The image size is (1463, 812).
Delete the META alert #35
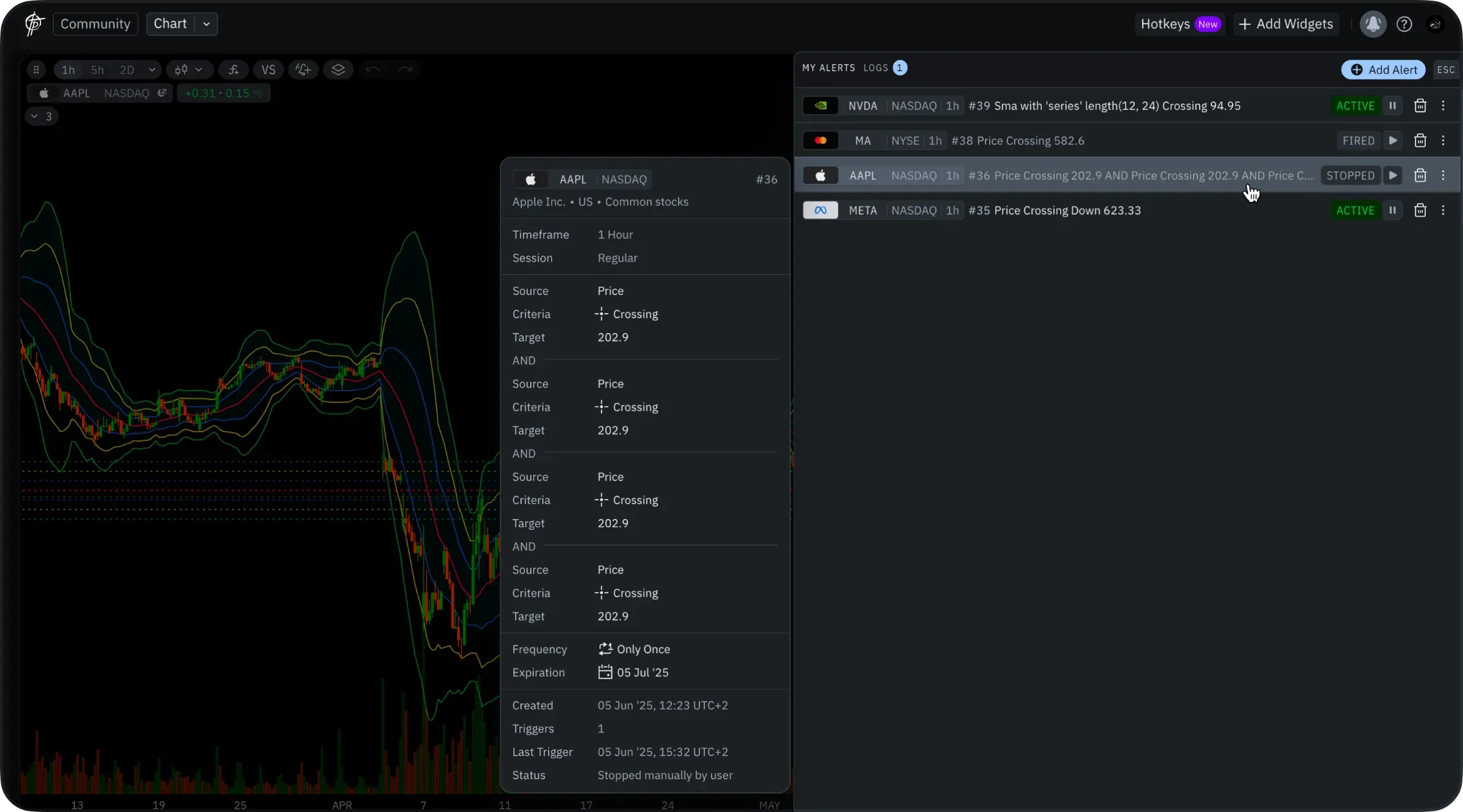[x=1420, y=210]
